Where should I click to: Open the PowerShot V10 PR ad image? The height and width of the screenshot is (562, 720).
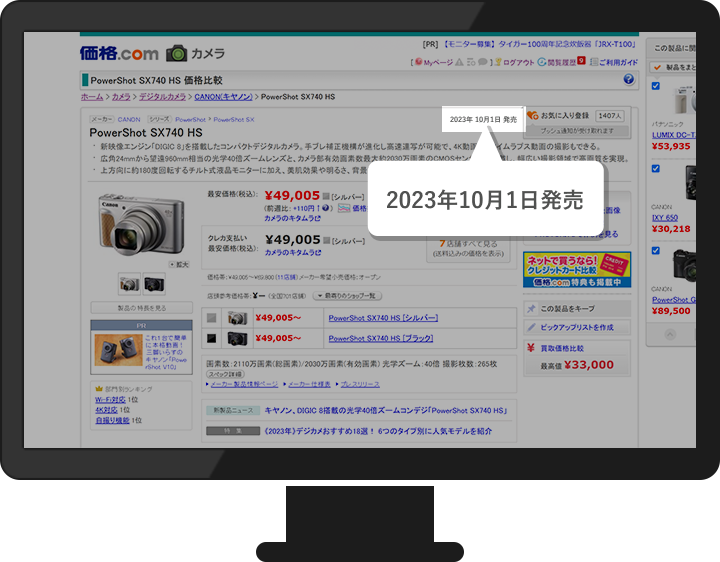coord(118,350)
